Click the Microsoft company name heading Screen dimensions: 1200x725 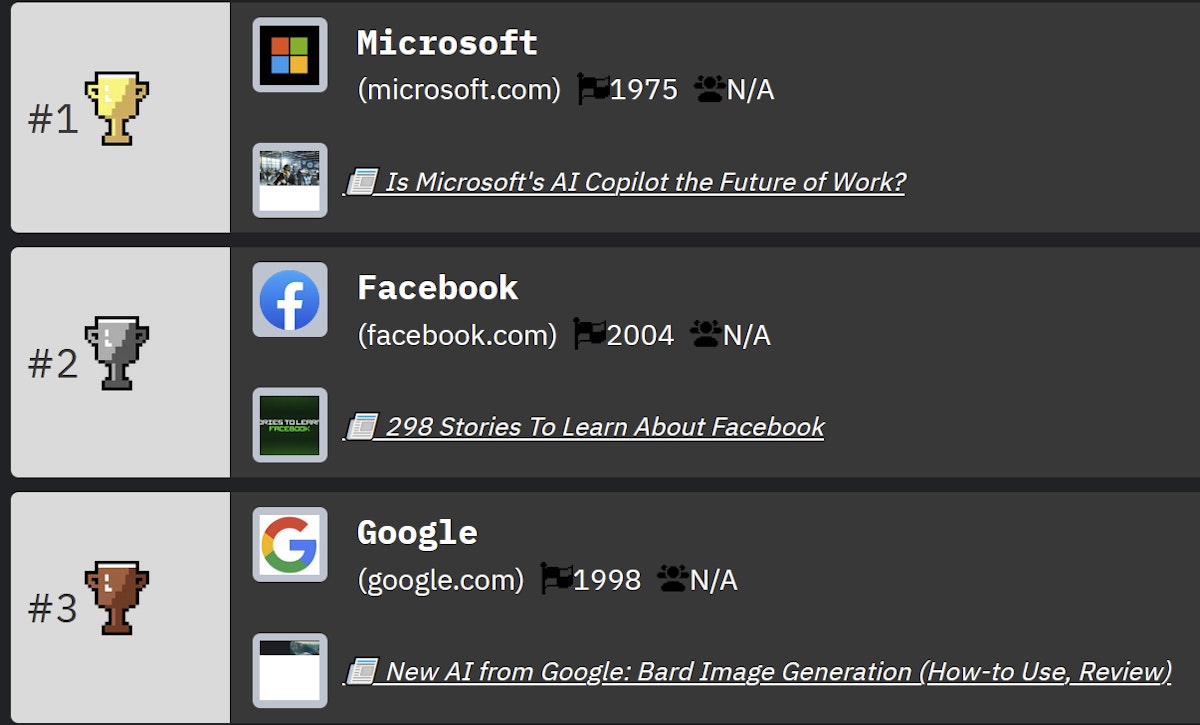(x=447, y=43)
